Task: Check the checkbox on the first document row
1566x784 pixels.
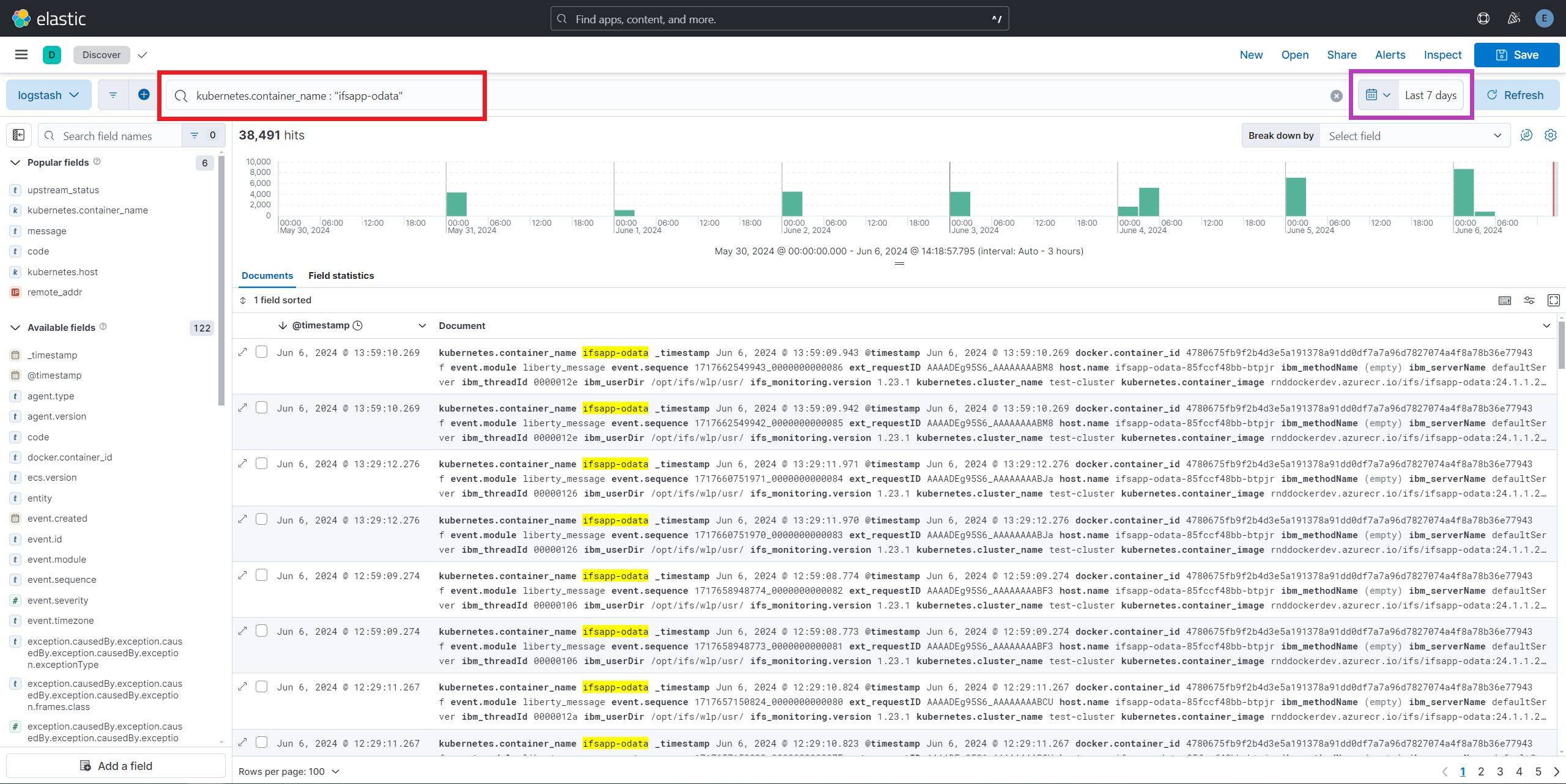Action: coord(262,352)
